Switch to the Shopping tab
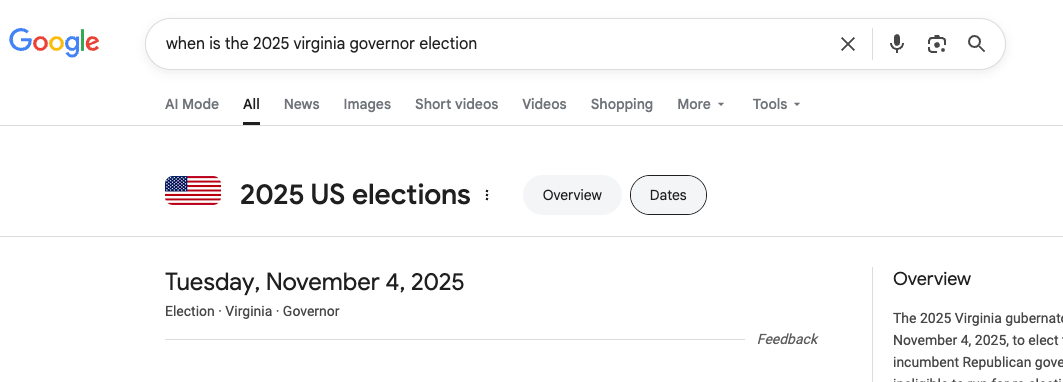Screen dimensions: 1063x382 pyautogui.click(x=622, y=104)
